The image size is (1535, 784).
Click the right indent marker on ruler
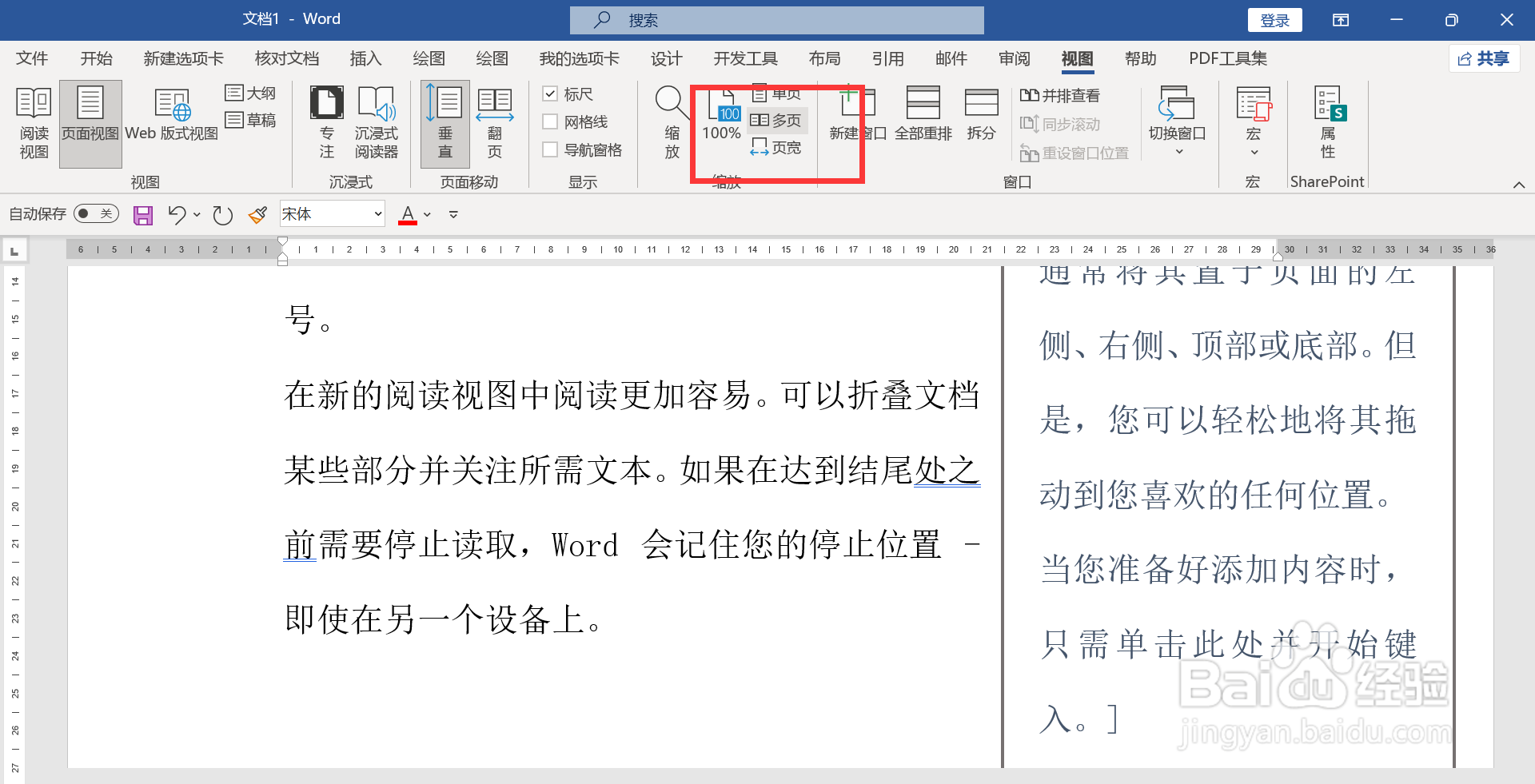1278,256
